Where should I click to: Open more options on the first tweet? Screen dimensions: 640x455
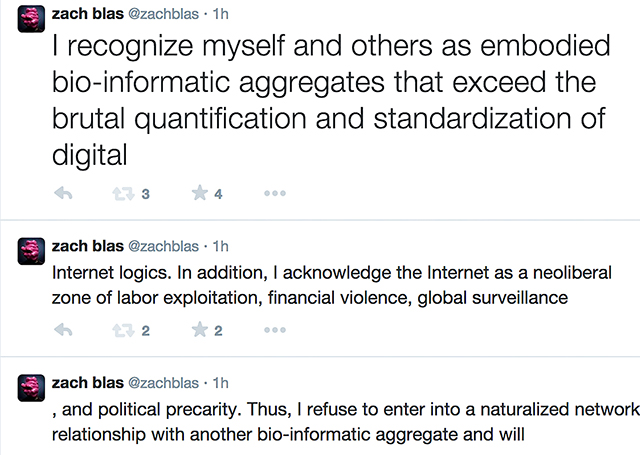pos(274,194)
